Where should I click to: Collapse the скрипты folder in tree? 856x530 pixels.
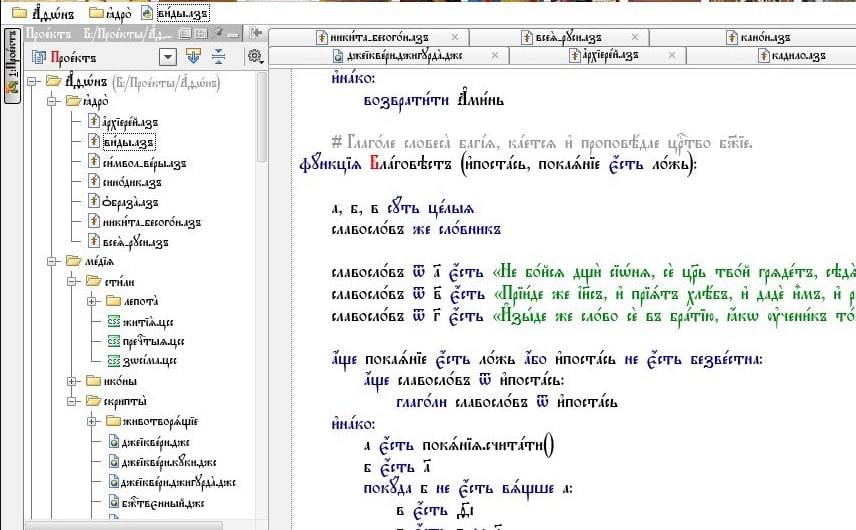[x=72, y=401]
